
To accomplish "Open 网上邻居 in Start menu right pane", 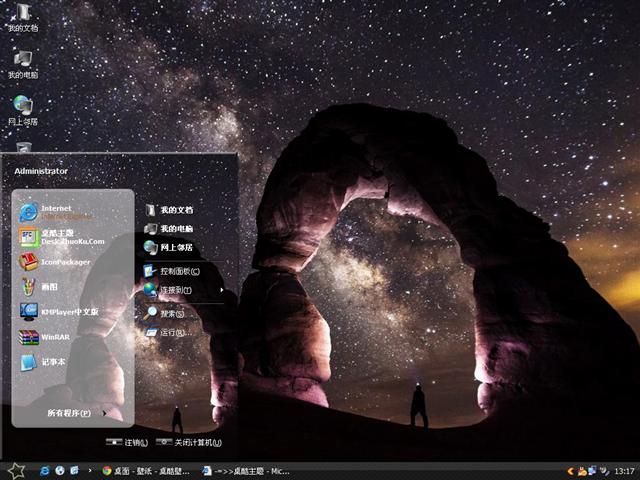I will (168, 247).
